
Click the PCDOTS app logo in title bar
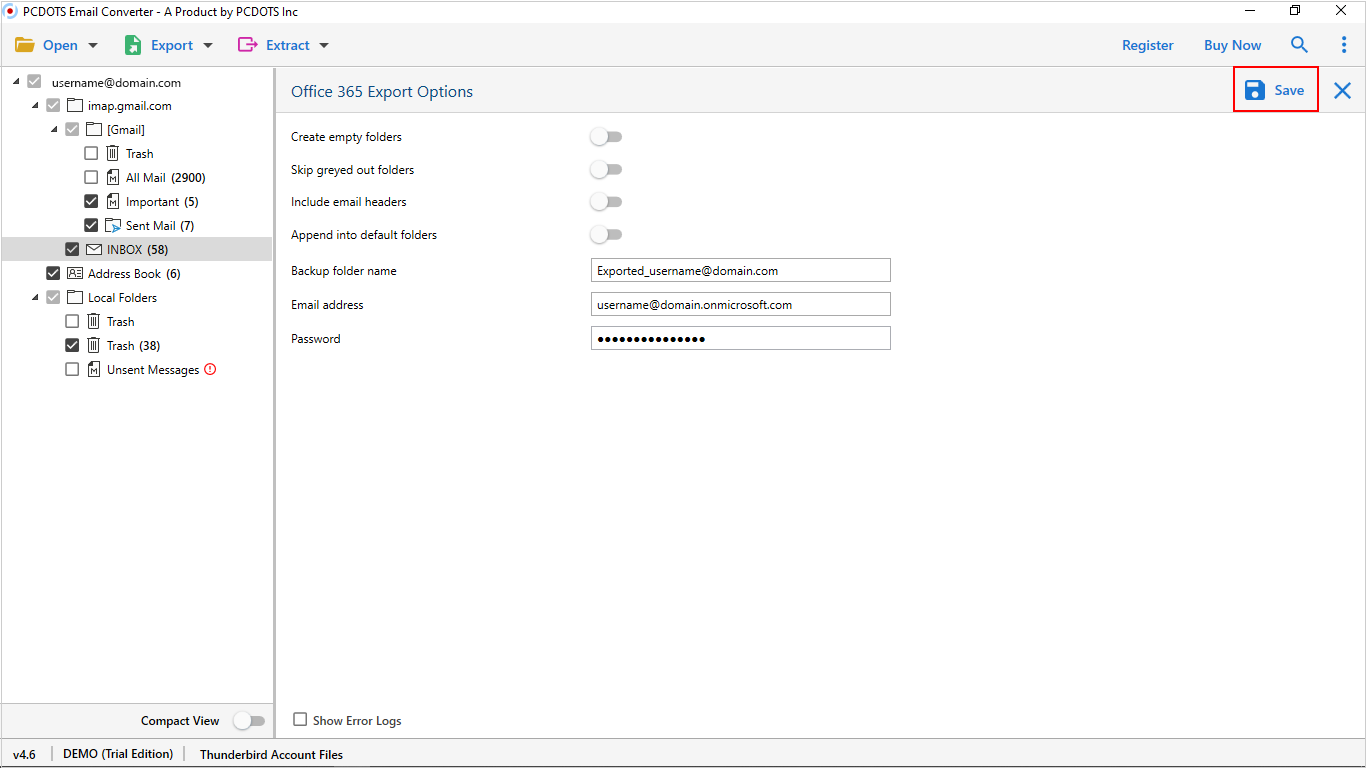point(11,11)
